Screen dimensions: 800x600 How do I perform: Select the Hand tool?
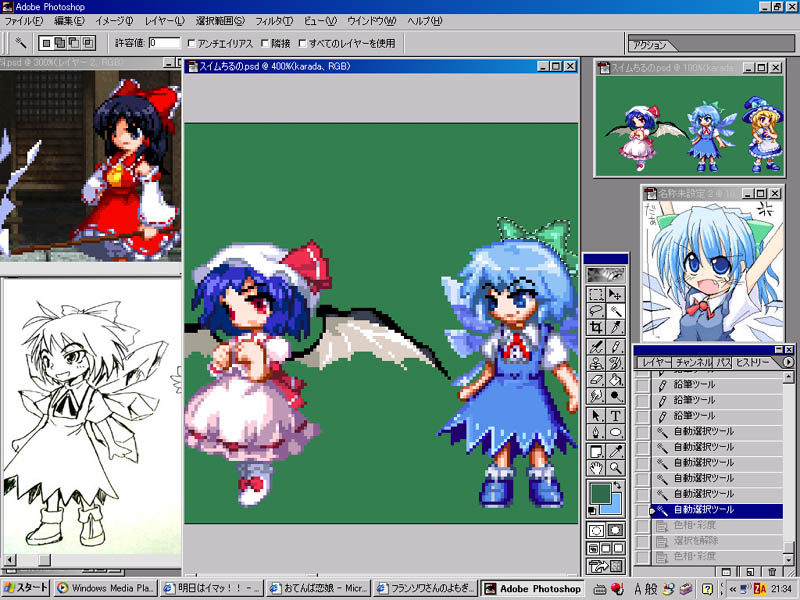pos(596,468)
